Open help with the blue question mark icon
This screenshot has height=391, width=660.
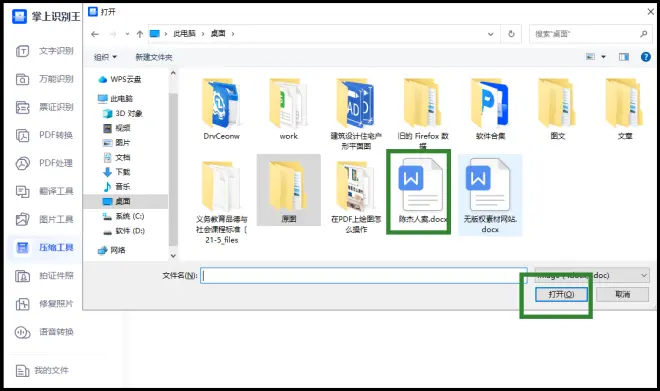[x=645, y=57]
